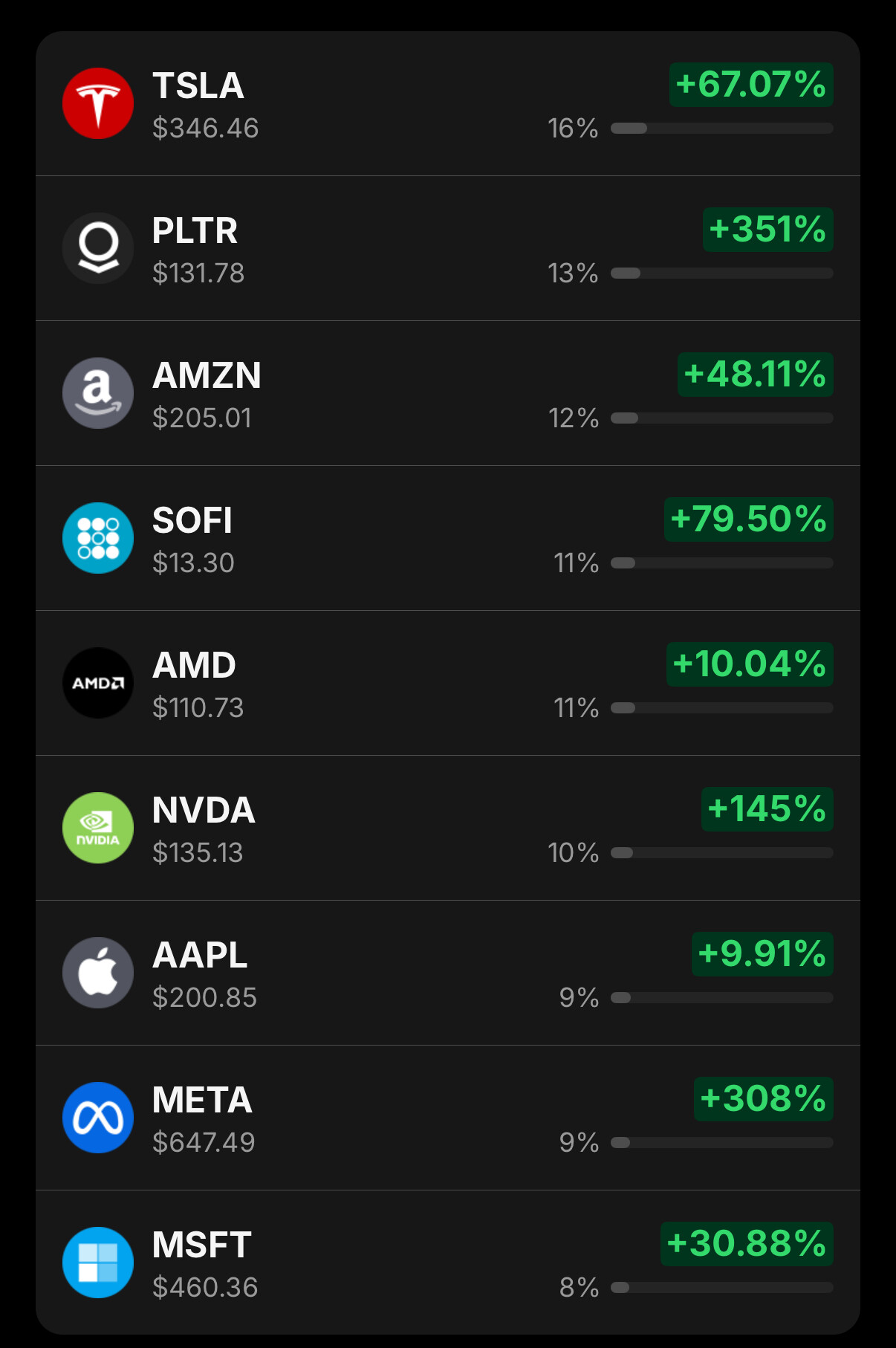Tap the NVIDIA logo icon
This screenshot has height=1348, width=896.
coord(98,828)
